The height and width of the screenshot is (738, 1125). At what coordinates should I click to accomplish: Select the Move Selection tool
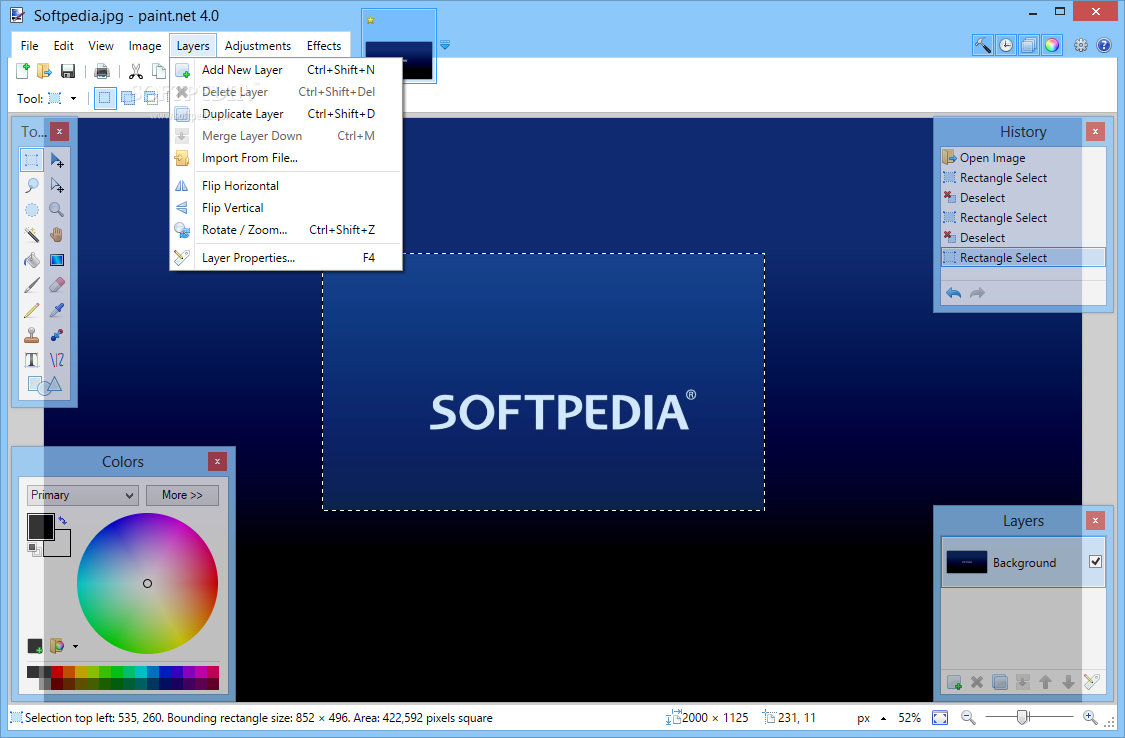(57, 185)
